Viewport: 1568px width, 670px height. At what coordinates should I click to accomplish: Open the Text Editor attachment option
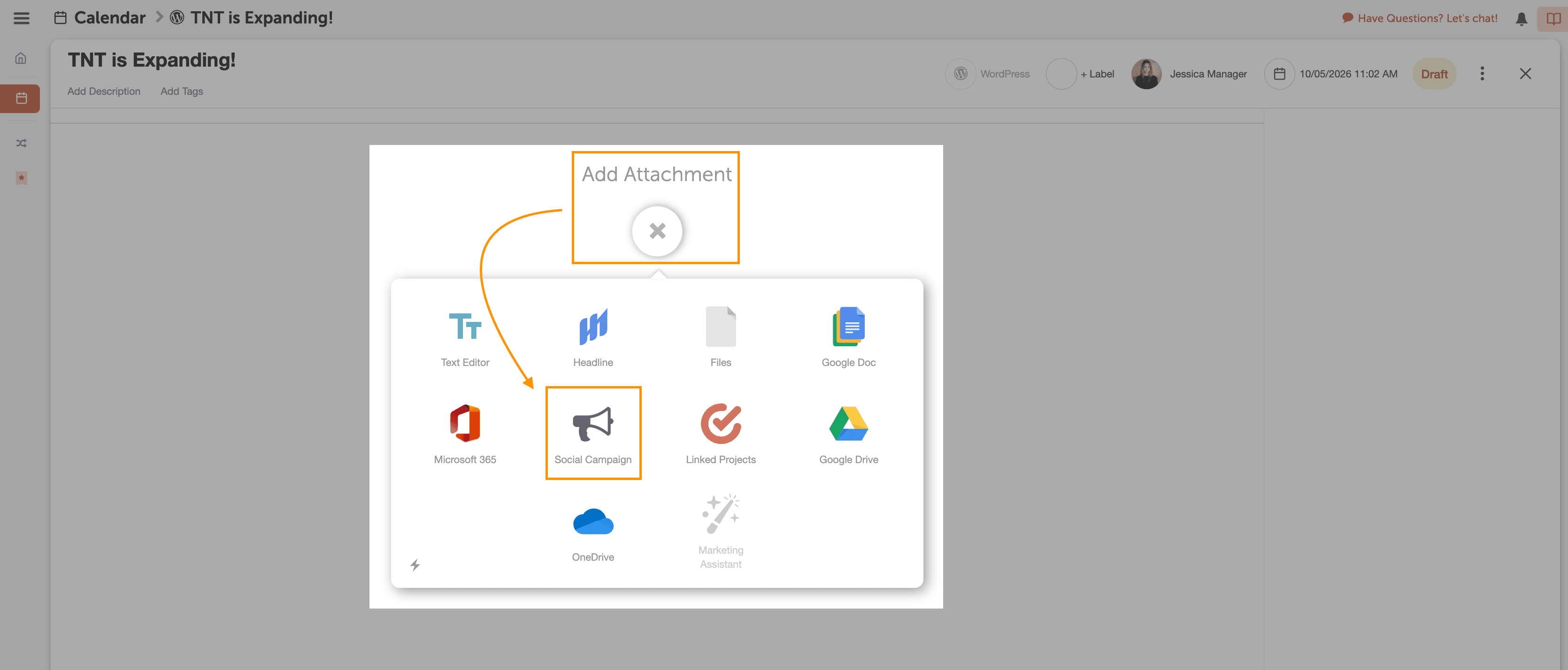pos(464,336)
